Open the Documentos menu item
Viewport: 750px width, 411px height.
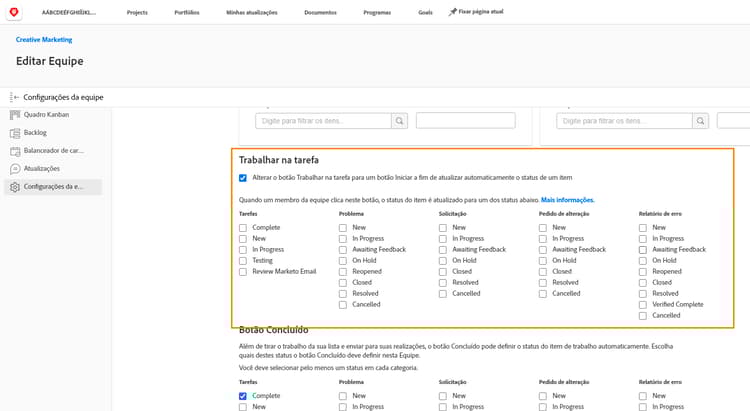[320, 12]
